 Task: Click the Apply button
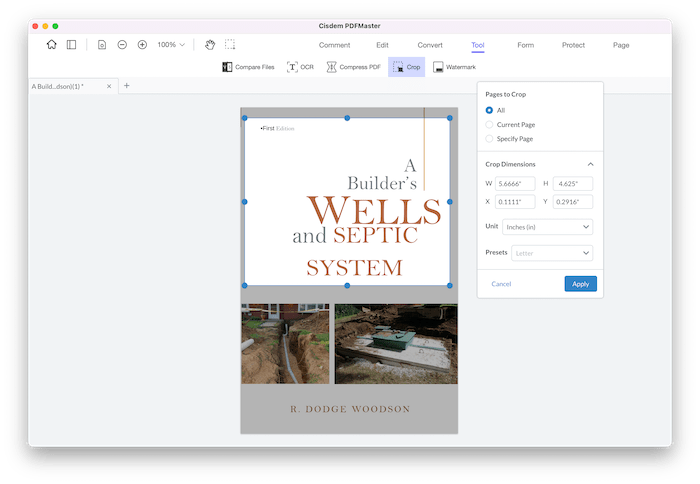(580, 284)
